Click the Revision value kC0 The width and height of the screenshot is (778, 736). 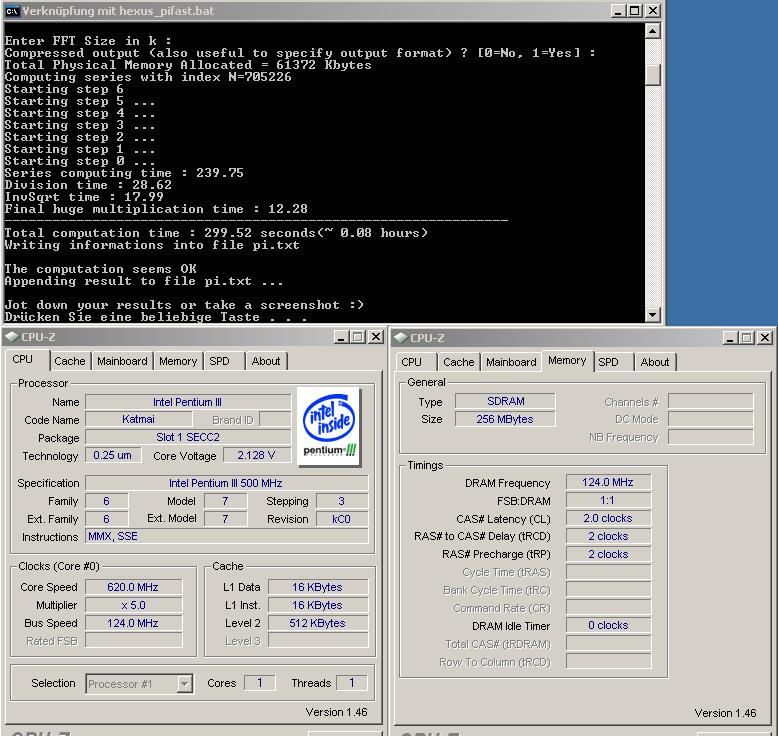[342, 519]
